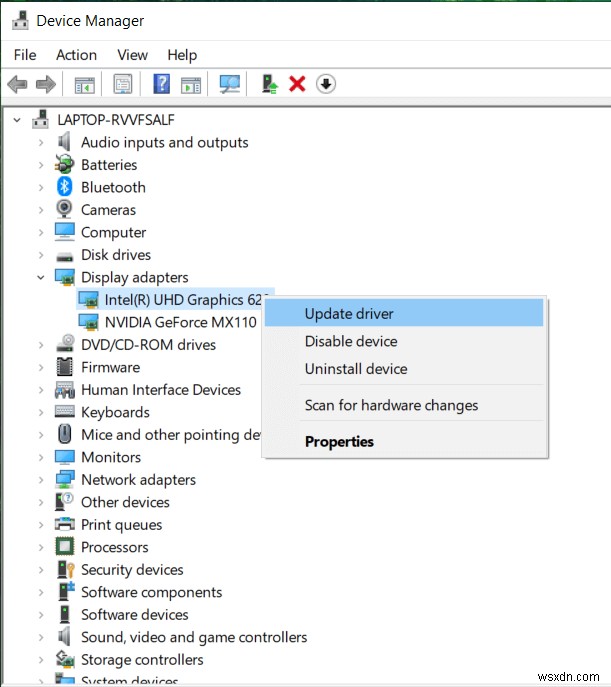611x687 pixels.
Task: Click the scan for hardware changes monitor icon
Action: [230, 84]
